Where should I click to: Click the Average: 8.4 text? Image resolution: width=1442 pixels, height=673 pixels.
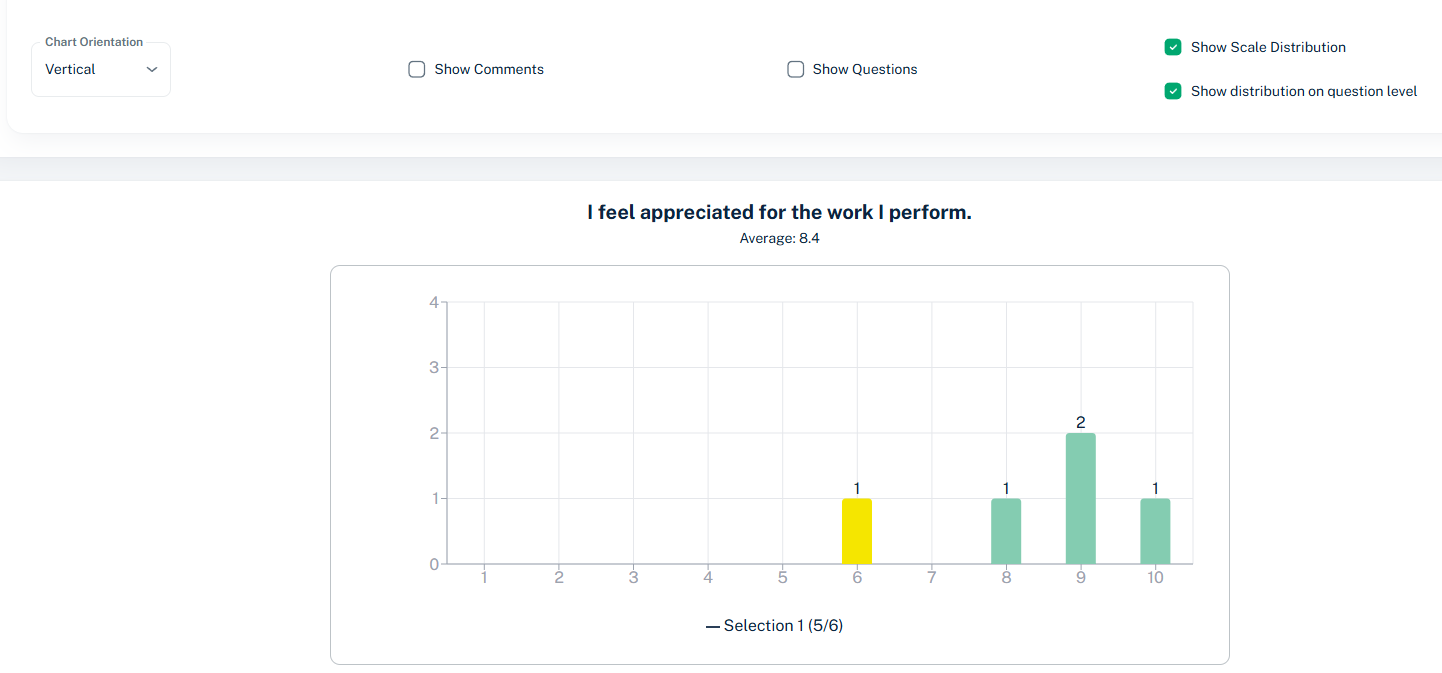pos(779,238)
